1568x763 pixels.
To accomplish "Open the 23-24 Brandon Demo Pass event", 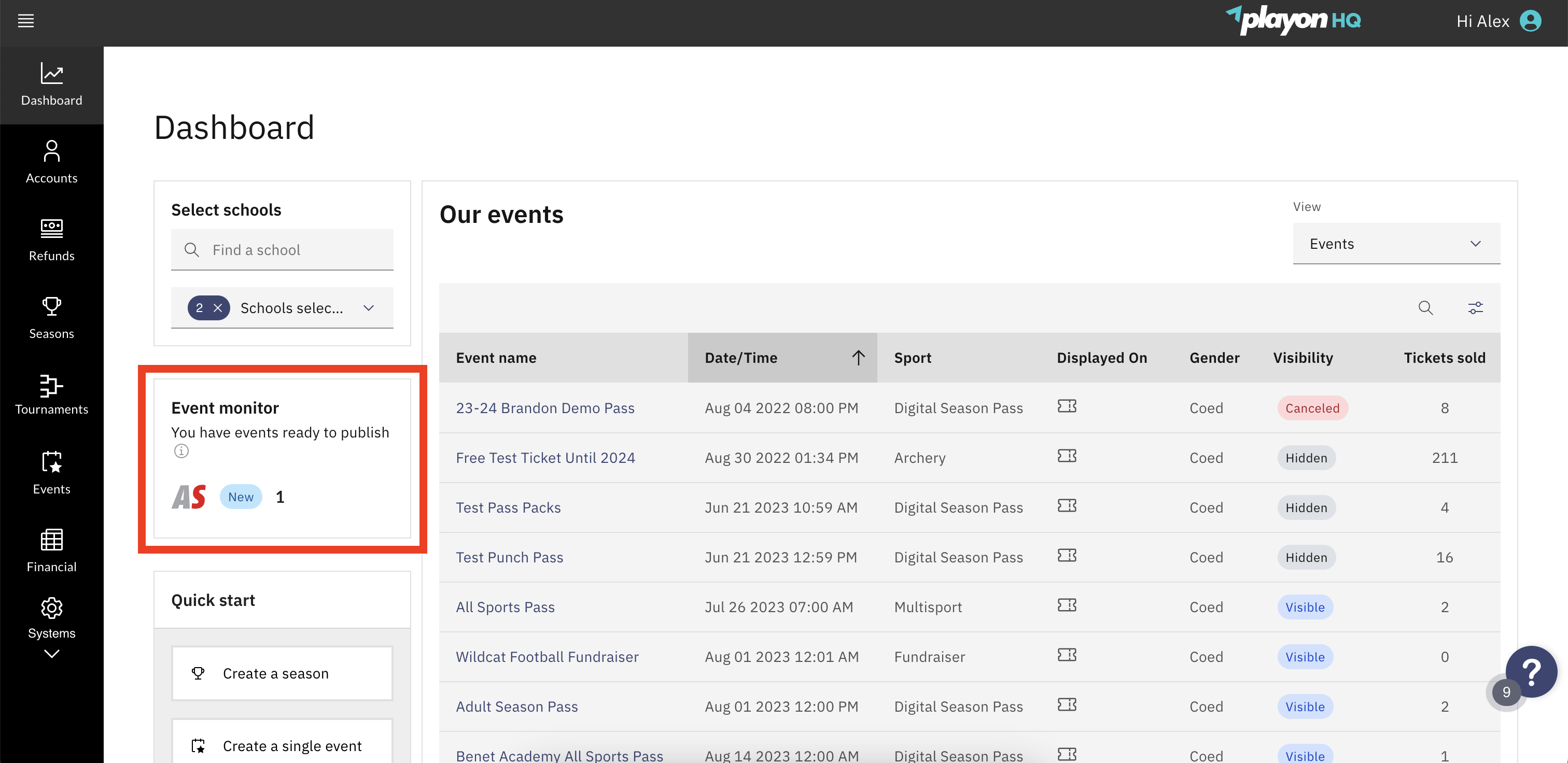I will point(545,407).
